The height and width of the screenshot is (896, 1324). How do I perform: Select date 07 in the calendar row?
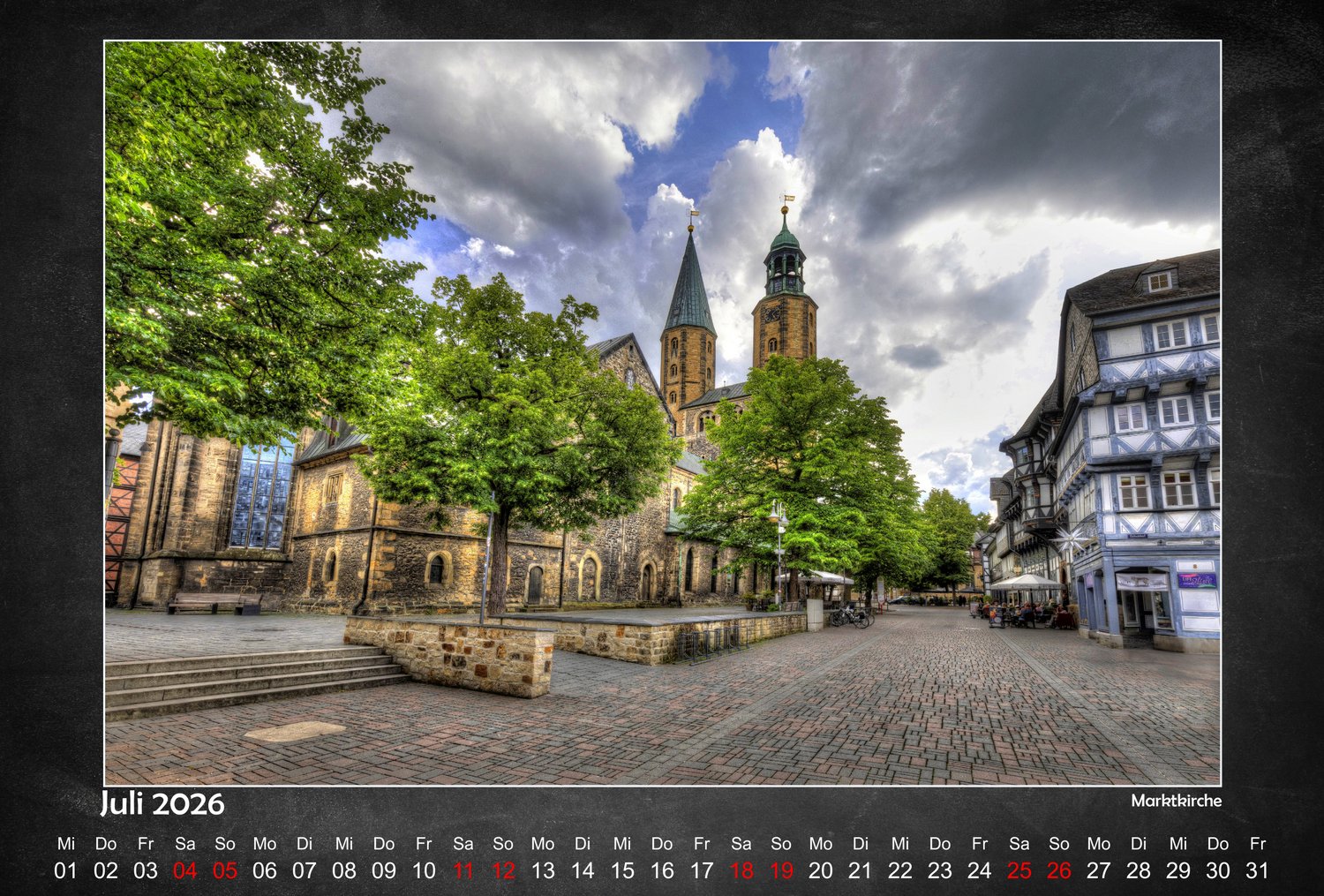click(x=305, y=870)
